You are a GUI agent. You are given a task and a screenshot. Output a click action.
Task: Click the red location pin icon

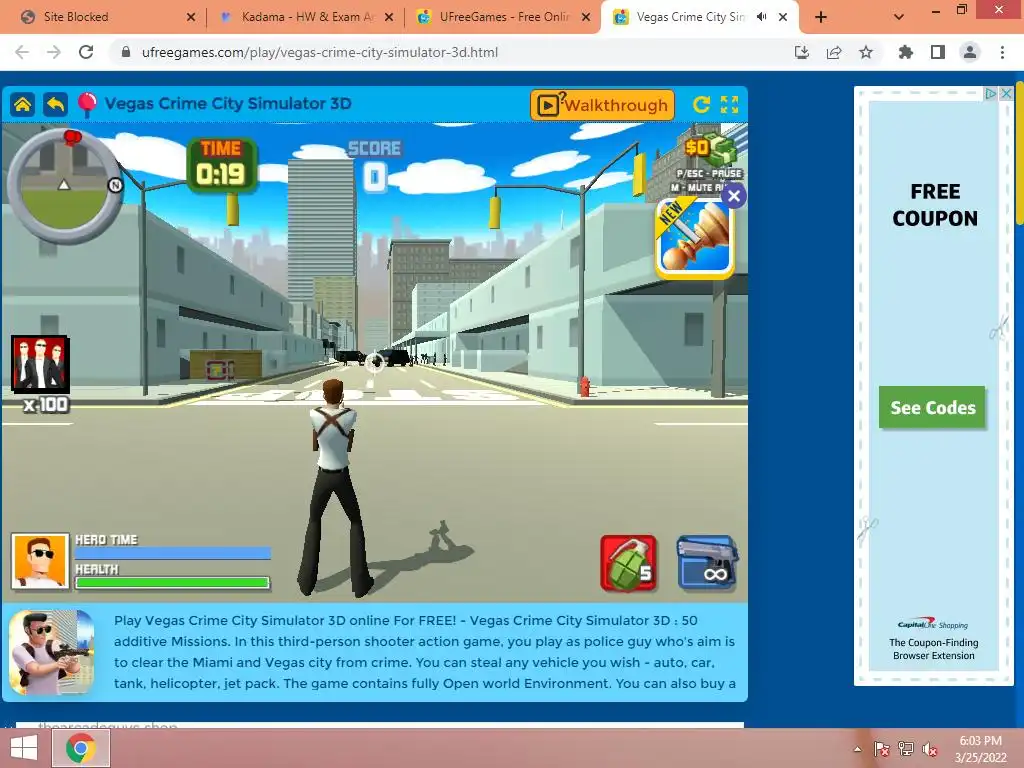coord(87,104)
